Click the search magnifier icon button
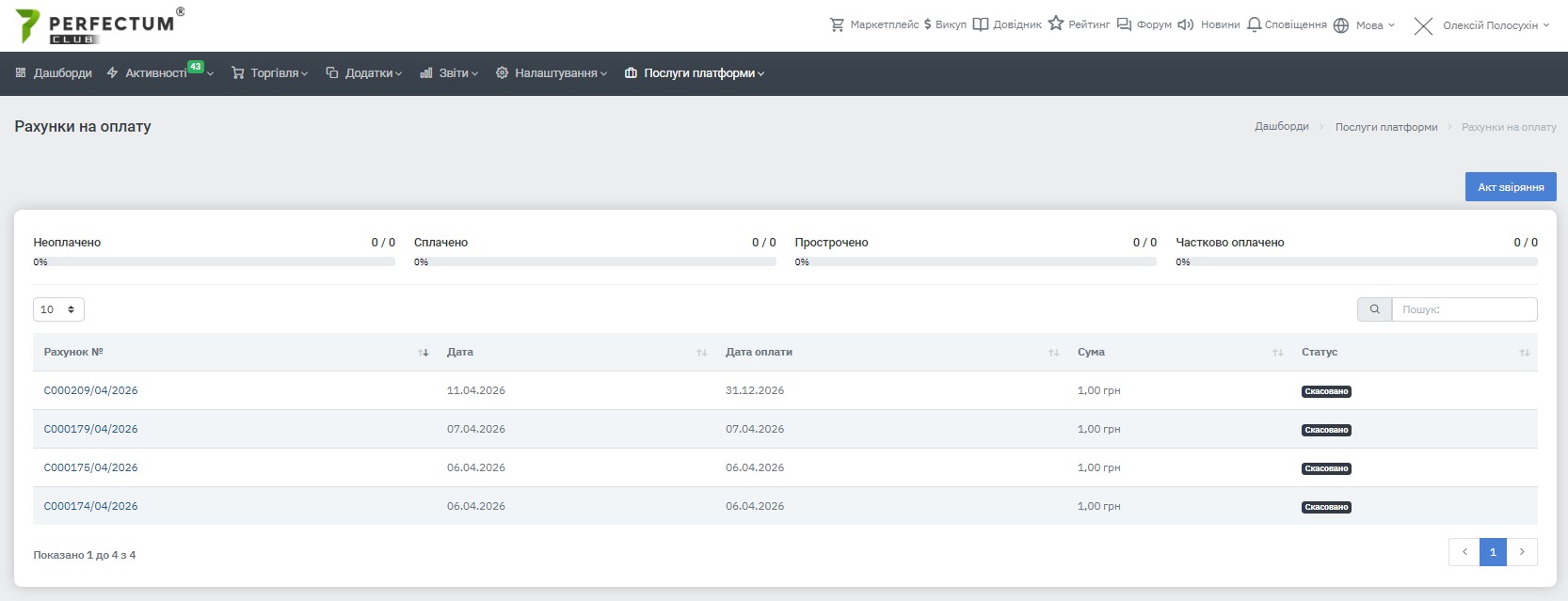1568x601 pixels. coord(1374,309)
